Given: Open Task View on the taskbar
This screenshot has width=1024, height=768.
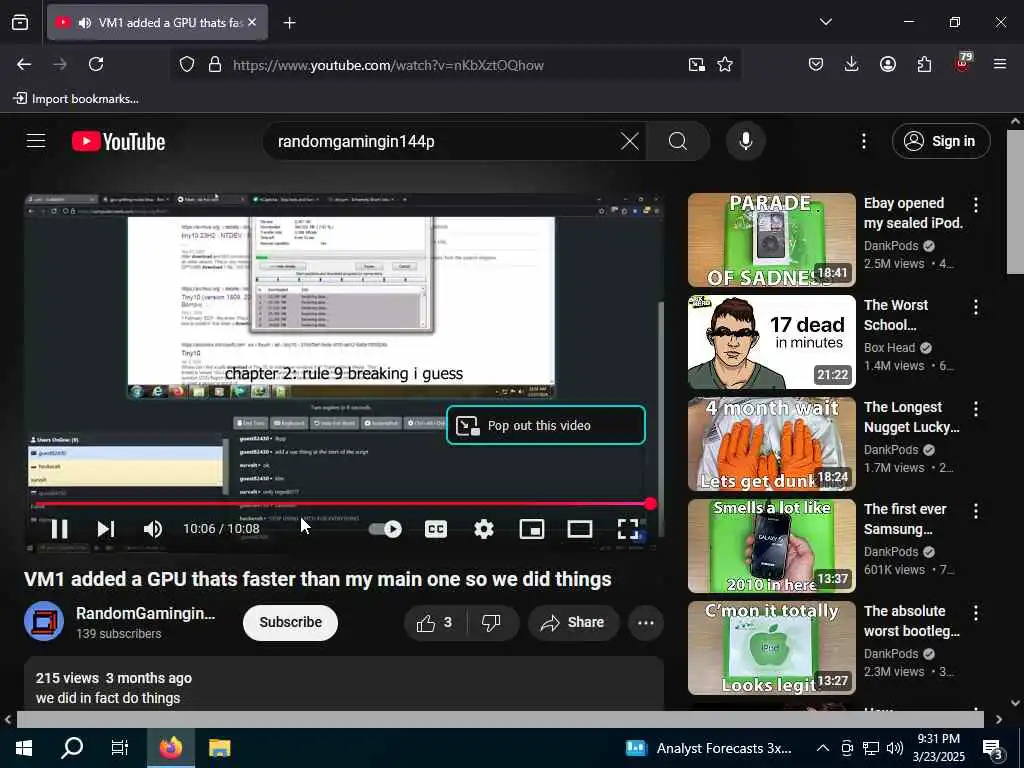Looking at the screenshot, I should [x=120, y=748].
